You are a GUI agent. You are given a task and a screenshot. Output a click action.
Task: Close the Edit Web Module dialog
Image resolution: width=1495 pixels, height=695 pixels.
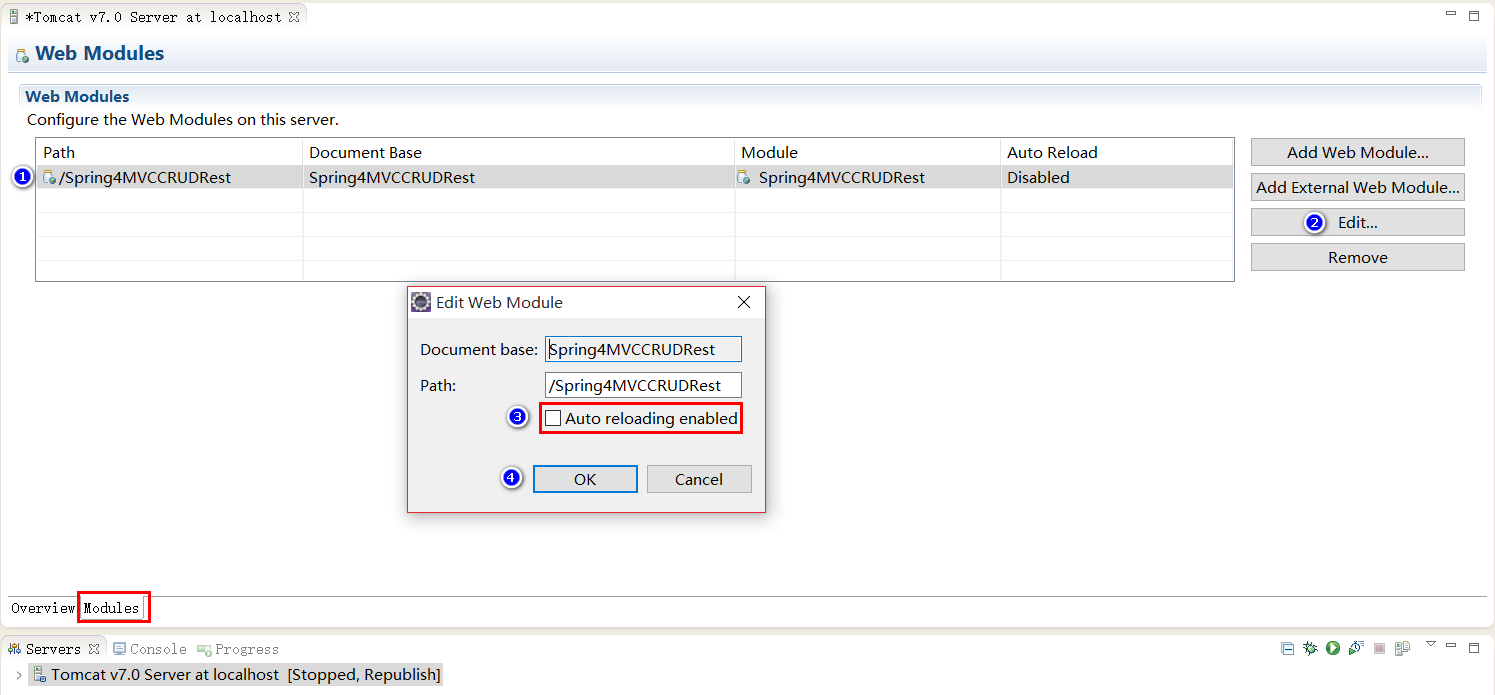click(743, 302)
